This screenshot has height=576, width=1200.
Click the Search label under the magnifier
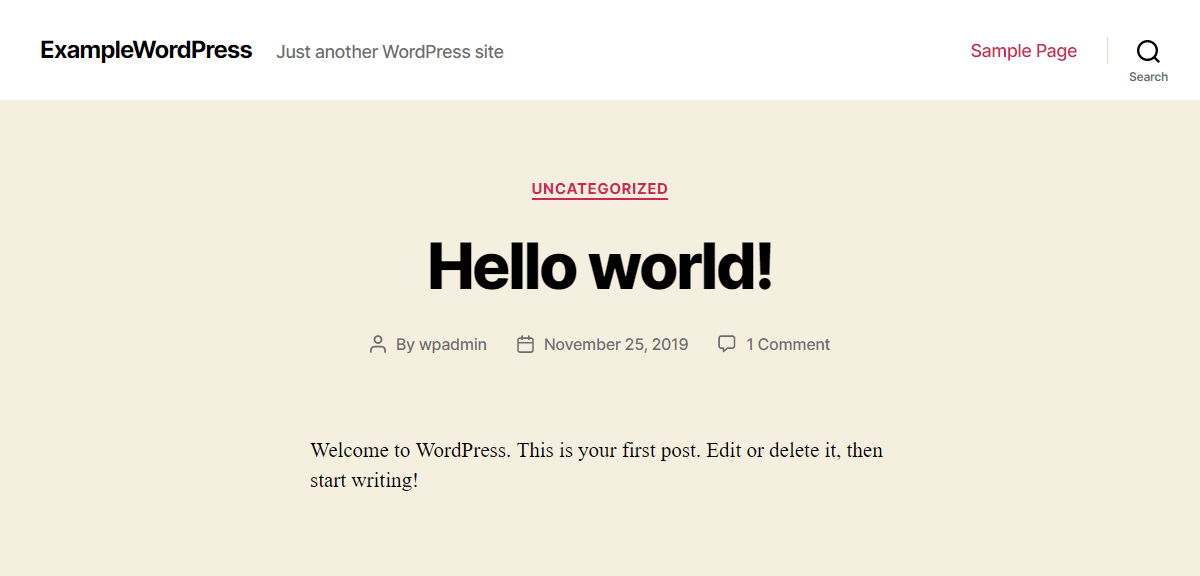coord(1148,77)
